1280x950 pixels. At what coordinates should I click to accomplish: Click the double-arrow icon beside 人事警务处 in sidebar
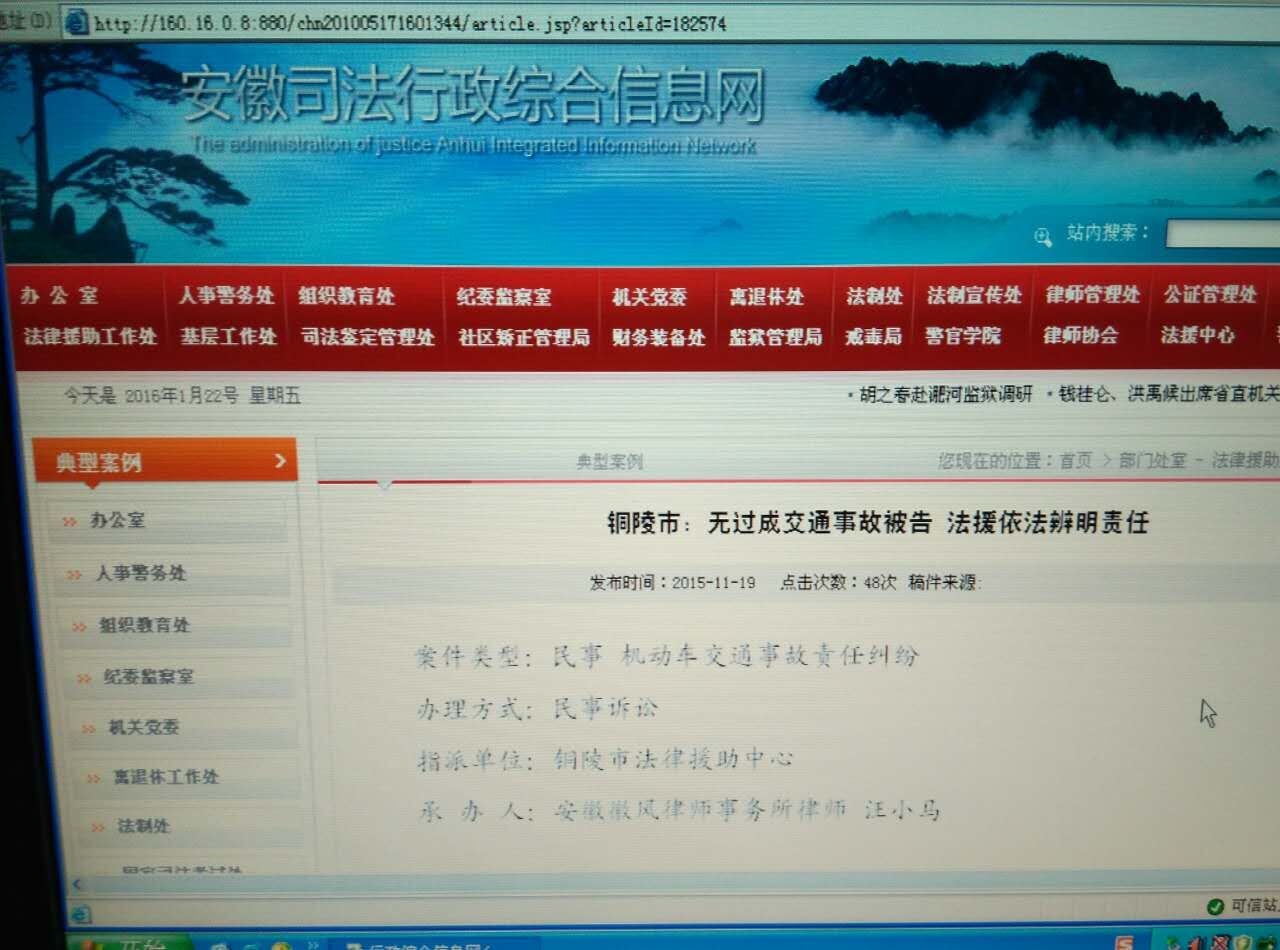[75, 575]
